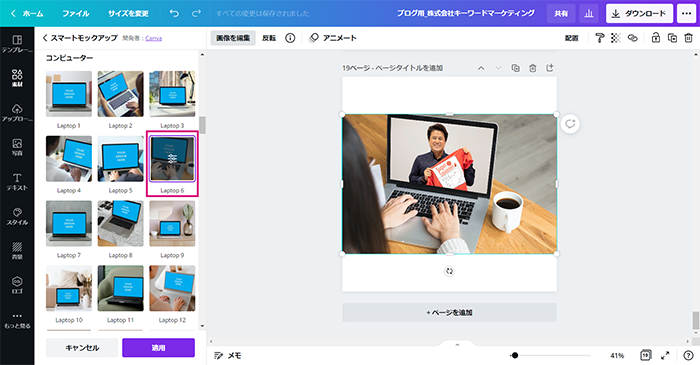The height and width of the screenshot is (365, 700).
Task: Add a new page icon beside page title
Action: (550, 68)
